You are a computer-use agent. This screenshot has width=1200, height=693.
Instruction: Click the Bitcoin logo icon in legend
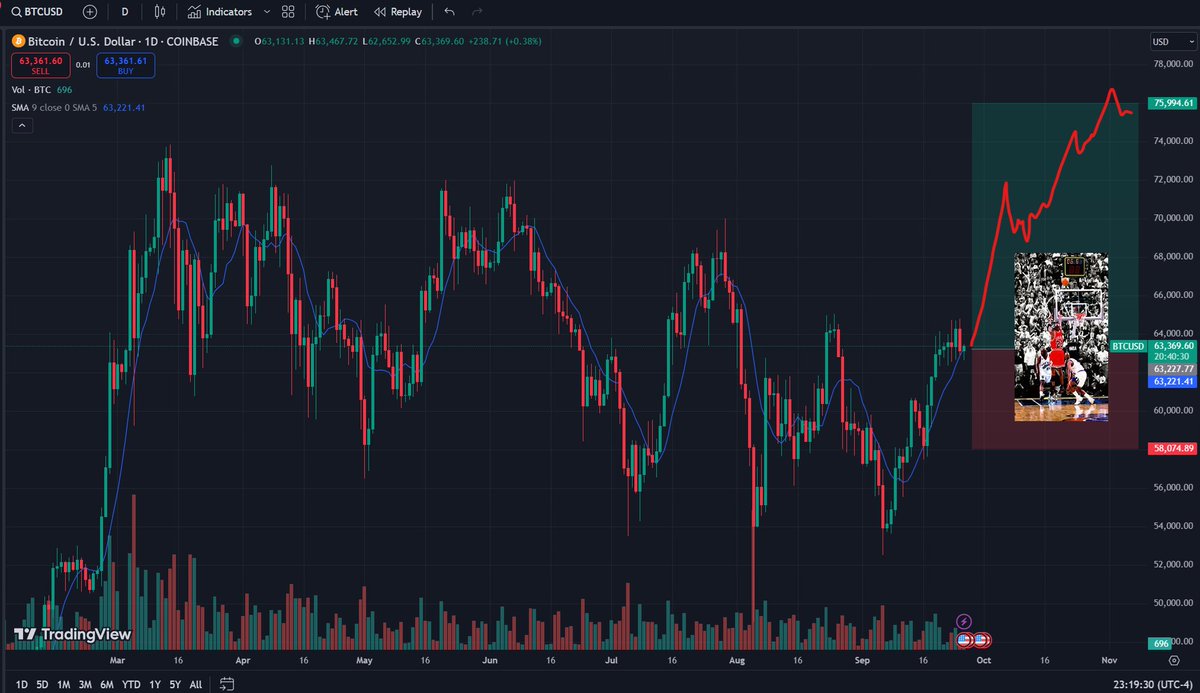[17, 41]
